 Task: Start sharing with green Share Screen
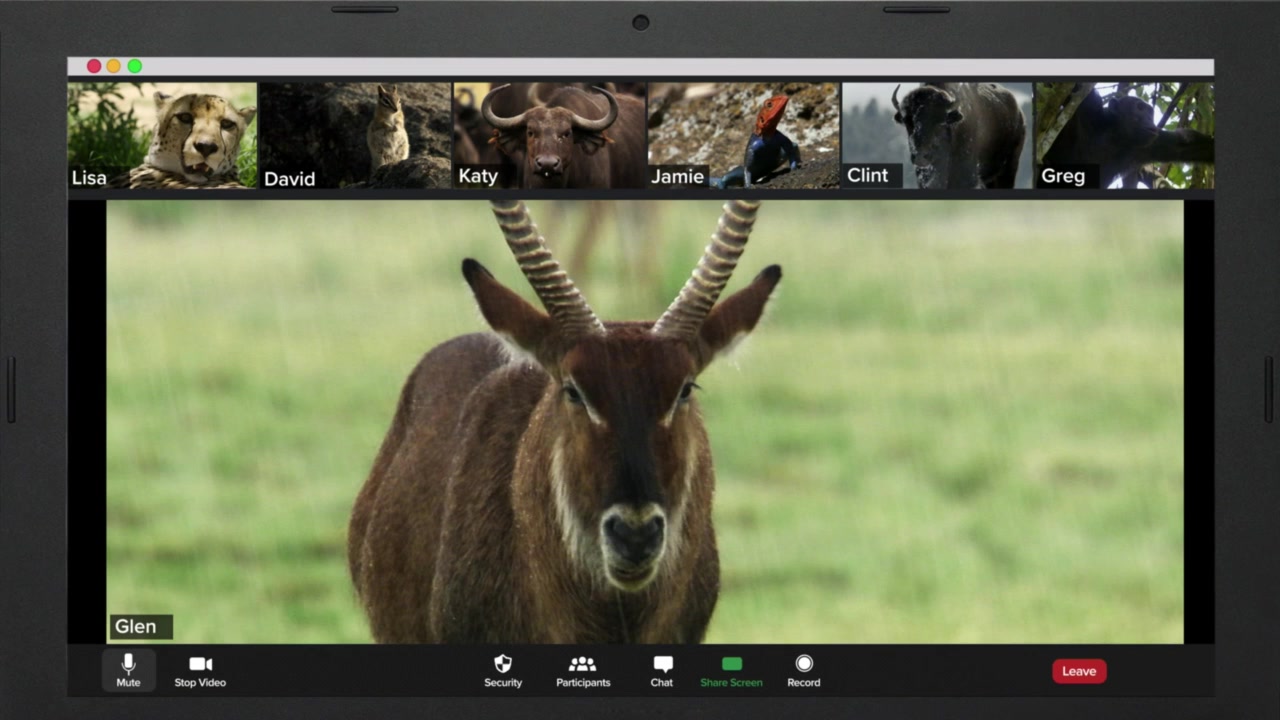click(731, 670)
